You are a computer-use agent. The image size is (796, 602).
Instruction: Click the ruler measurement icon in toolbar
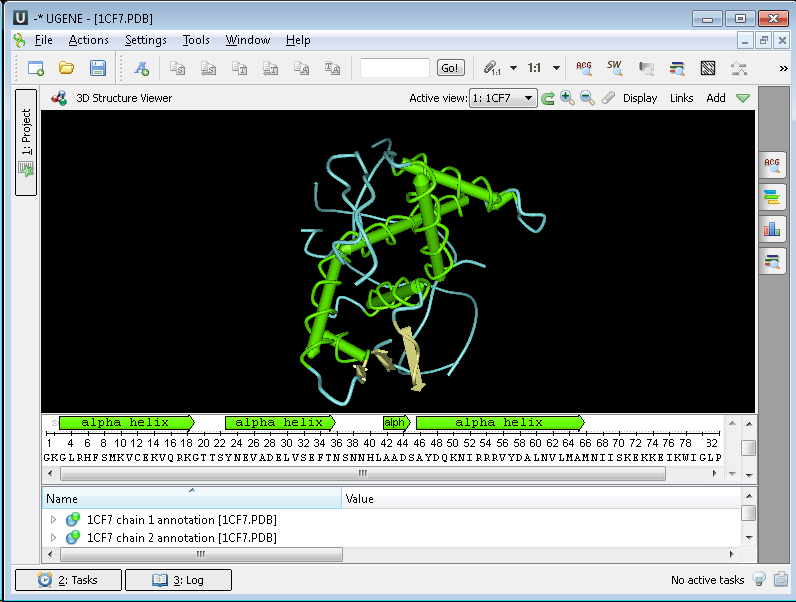[491, 68]
